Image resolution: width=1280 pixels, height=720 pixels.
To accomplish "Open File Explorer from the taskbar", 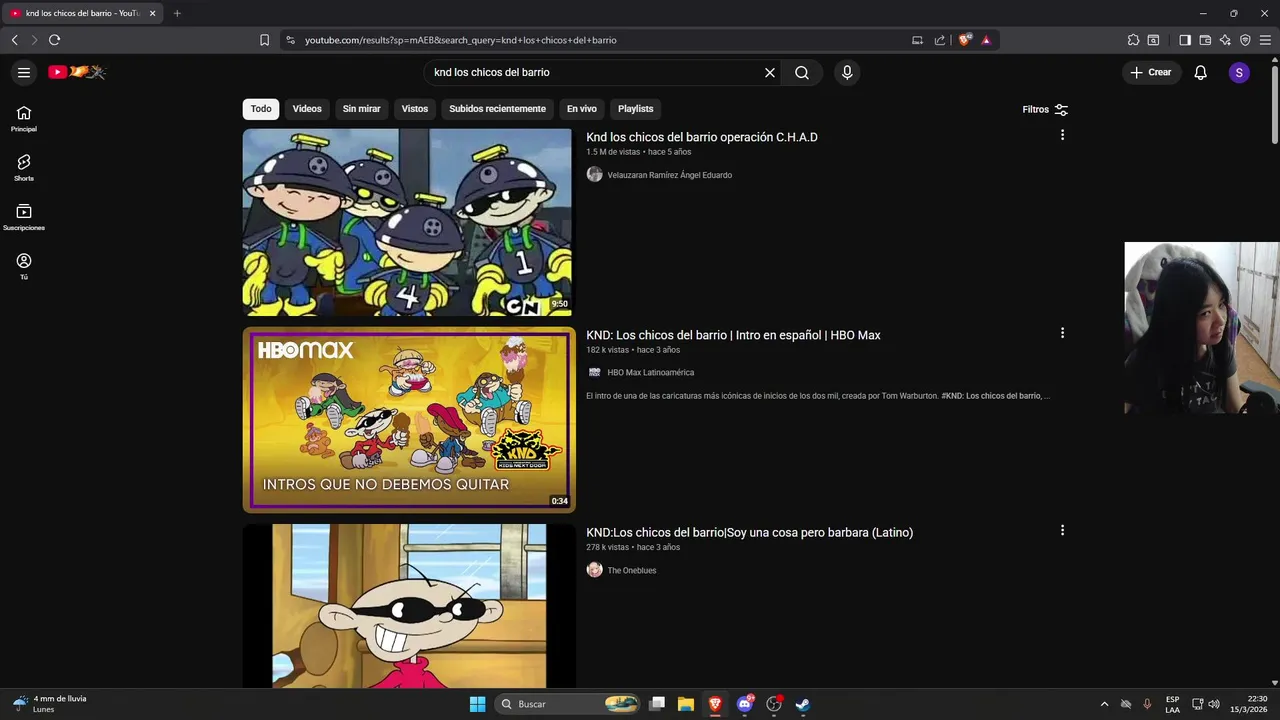I will click(x=685, y=704).
